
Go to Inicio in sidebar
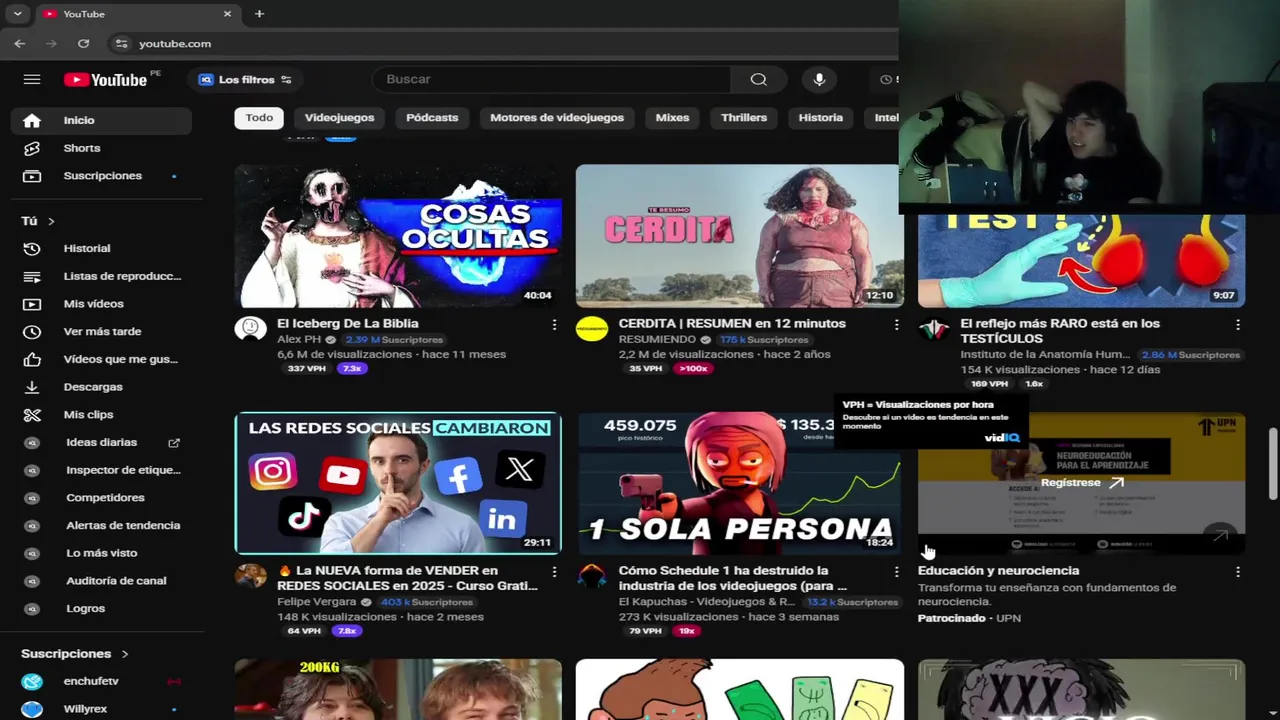101,120
